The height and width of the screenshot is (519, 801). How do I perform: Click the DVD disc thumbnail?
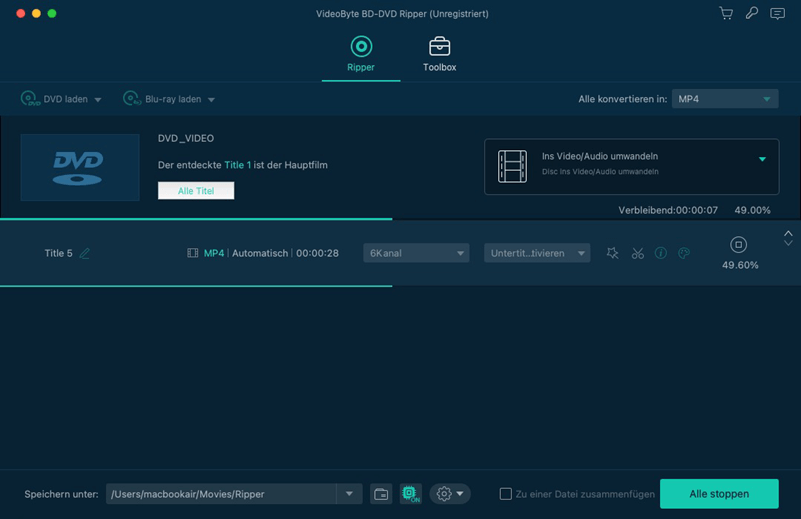pyautogui.click(x=80, y=167)
